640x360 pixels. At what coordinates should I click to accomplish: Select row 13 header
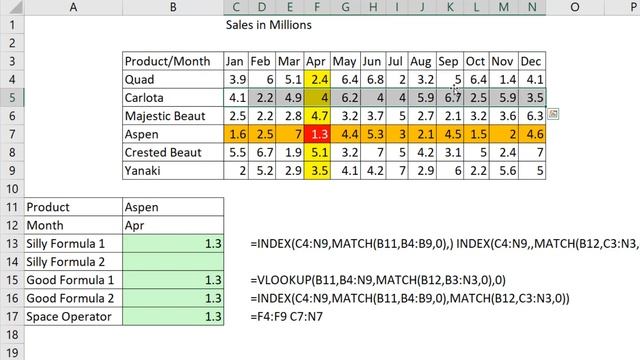pyautogui.click(x=12, y=244)
